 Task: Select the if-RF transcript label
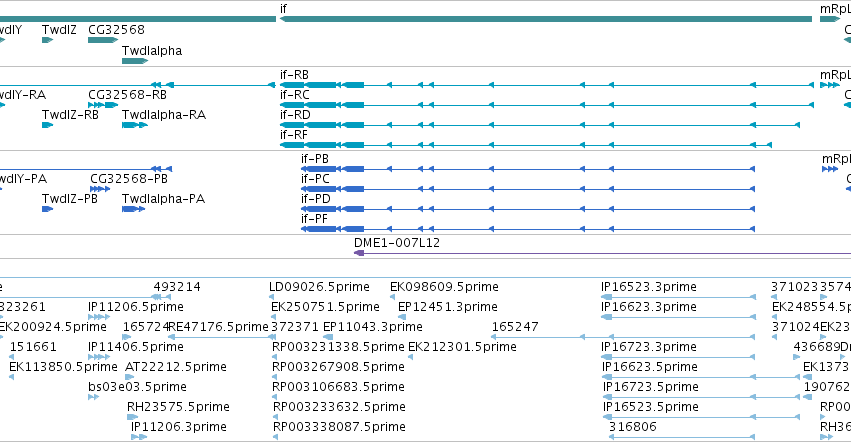pos(294,135)
